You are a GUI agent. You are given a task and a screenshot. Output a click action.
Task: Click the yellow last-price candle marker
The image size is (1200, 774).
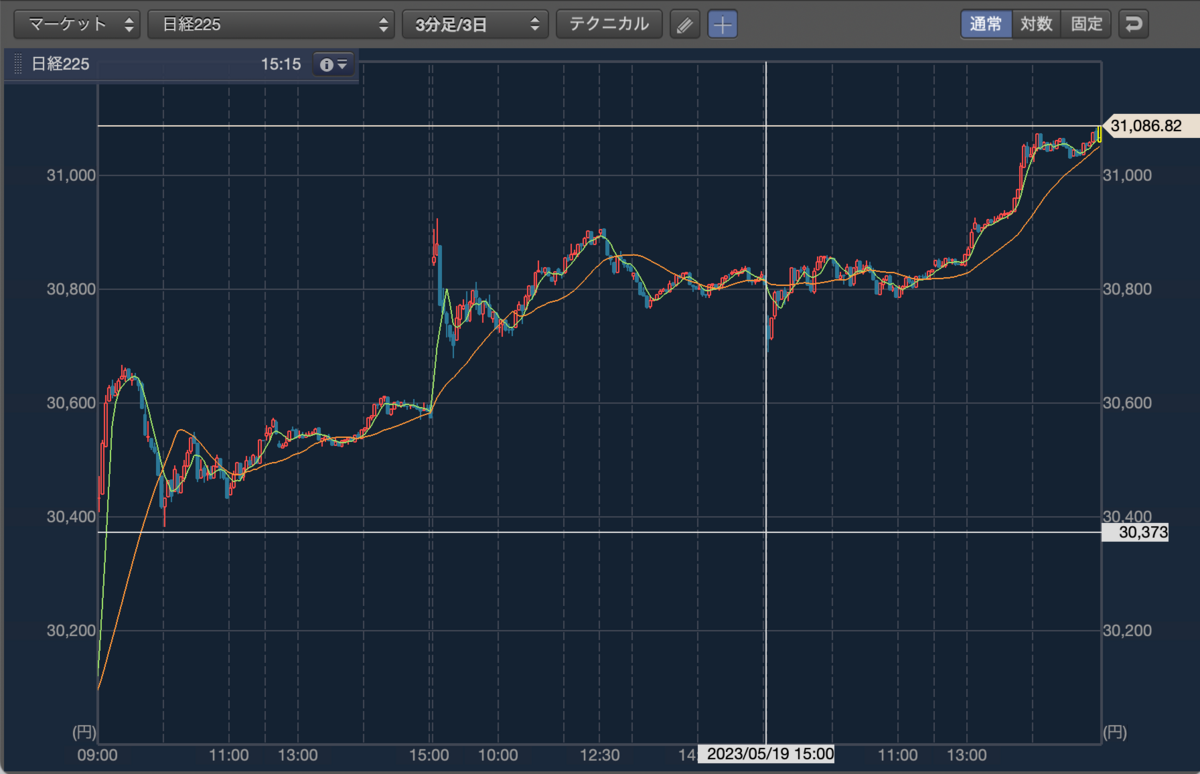[1098, 134]
